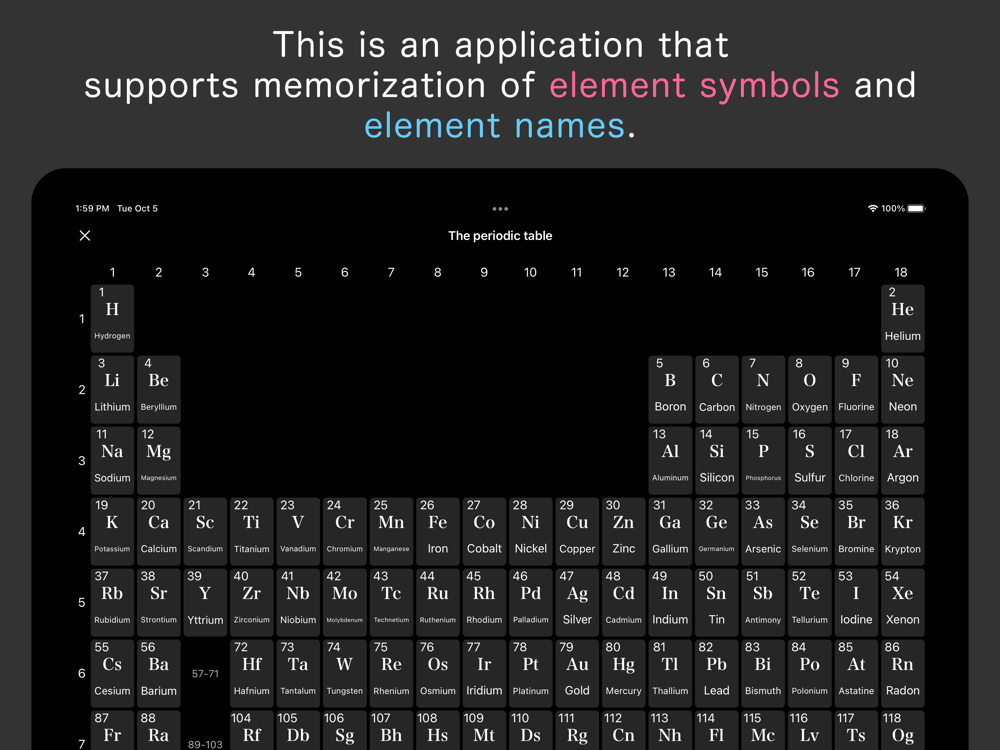1000x750 pixels.
Task: Select the Sodium element tile
Action: pos(112,460)
